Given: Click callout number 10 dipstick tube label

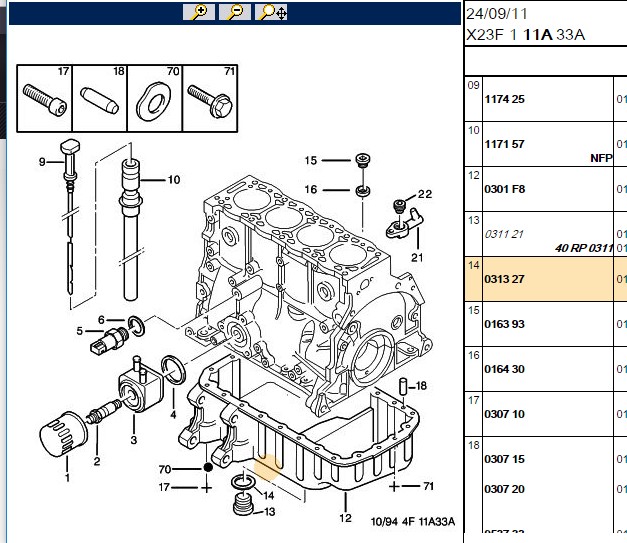Looking at the screenshot, I should point(174,180).
